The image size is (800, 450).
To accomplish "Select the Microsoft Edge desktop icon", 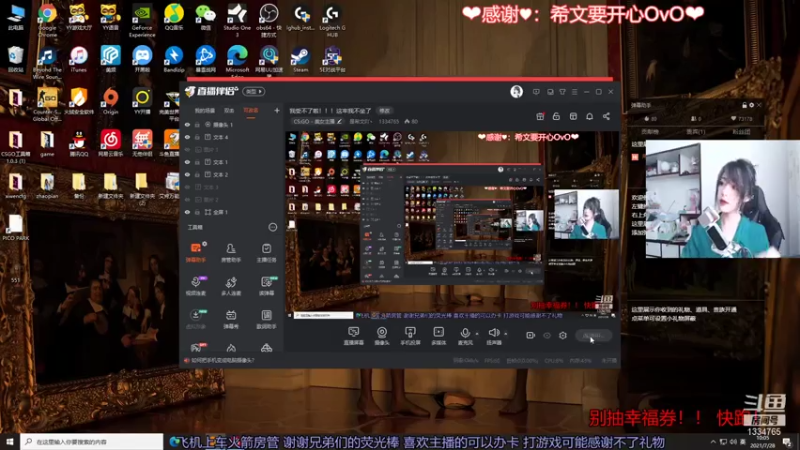I will [237, 61].
